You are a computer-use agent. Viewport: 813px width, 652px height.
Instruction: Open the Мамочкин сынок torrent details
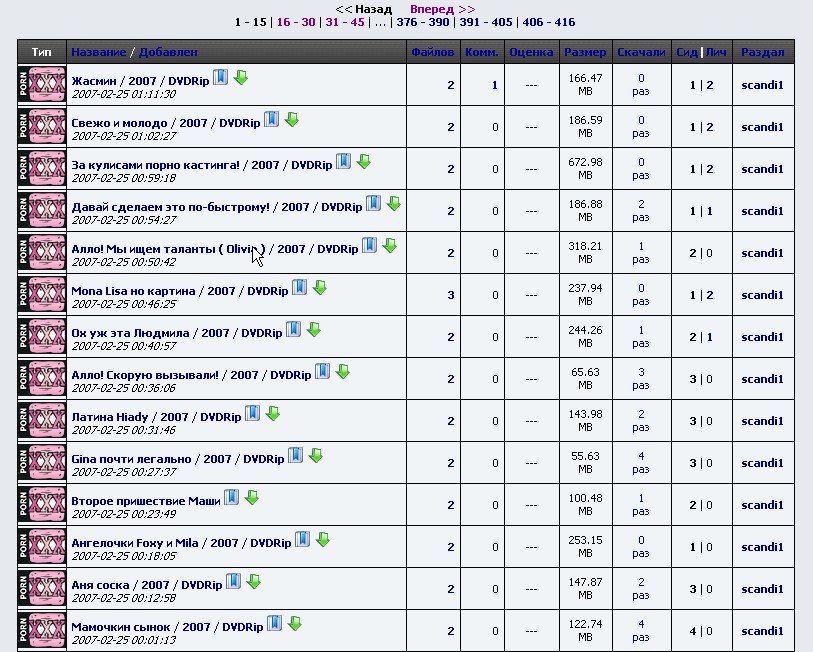point(167,627)
